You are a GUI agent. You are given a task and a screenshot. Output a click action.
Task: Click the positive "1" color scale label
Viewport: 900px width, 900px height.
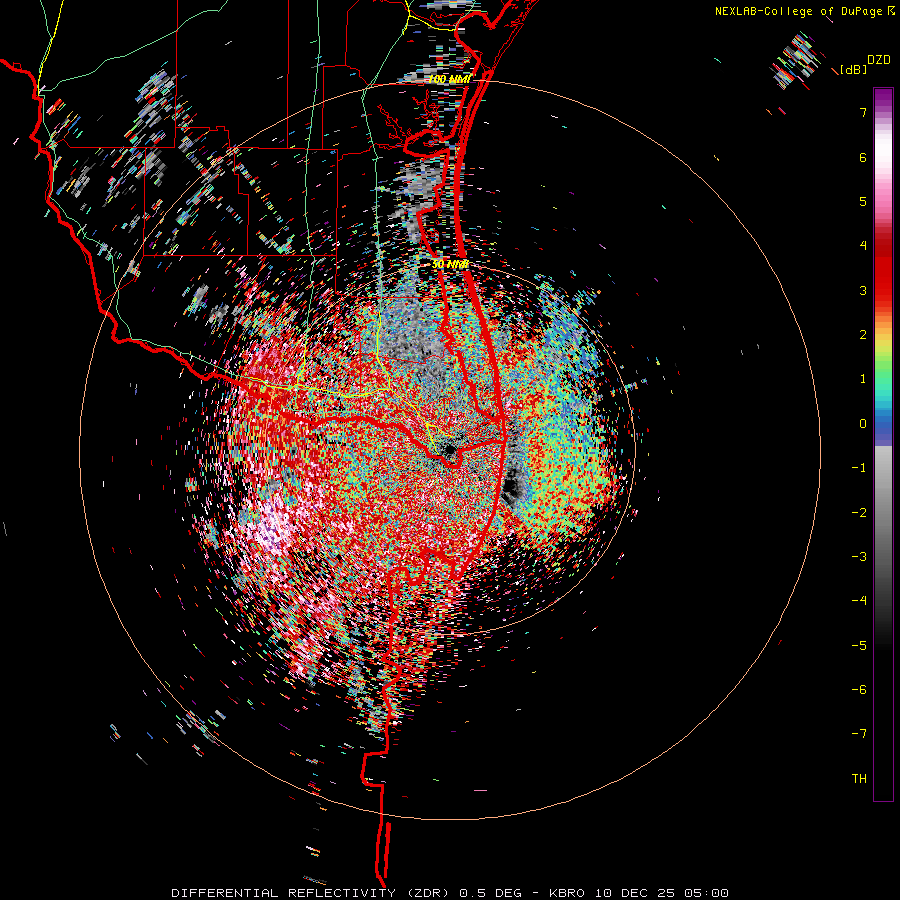pos(863,379)
